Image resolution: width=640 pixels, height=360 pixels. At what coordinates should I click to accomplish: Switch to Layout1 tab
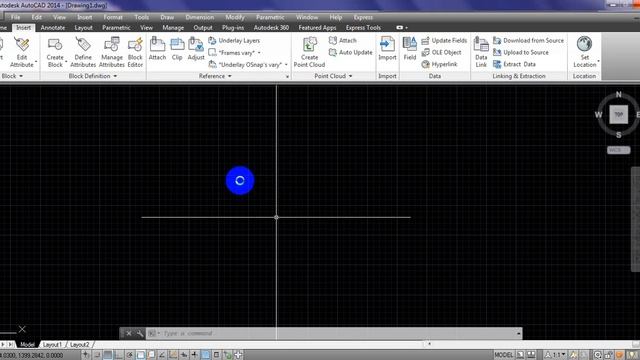pos(52,344)
